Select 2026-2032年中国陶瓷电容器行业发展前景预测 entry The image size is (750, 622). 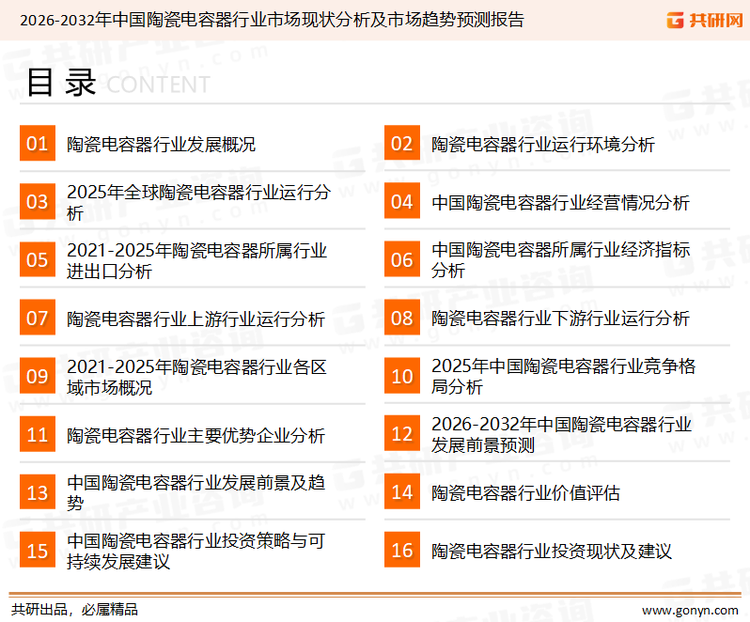coord(562,434)
